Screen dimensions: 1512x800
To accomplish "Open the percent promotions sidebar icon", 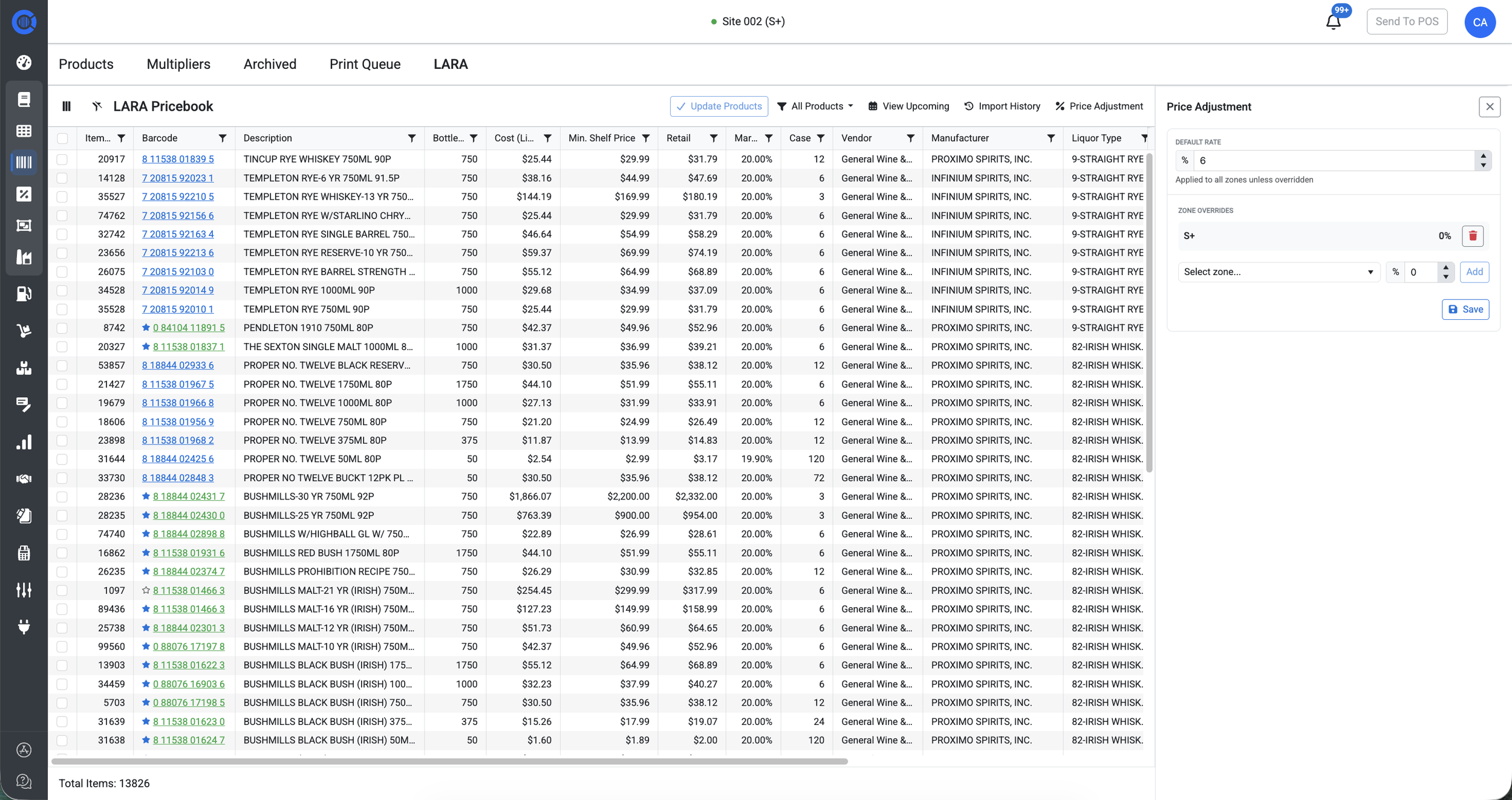I will click(x=24, y=194).
